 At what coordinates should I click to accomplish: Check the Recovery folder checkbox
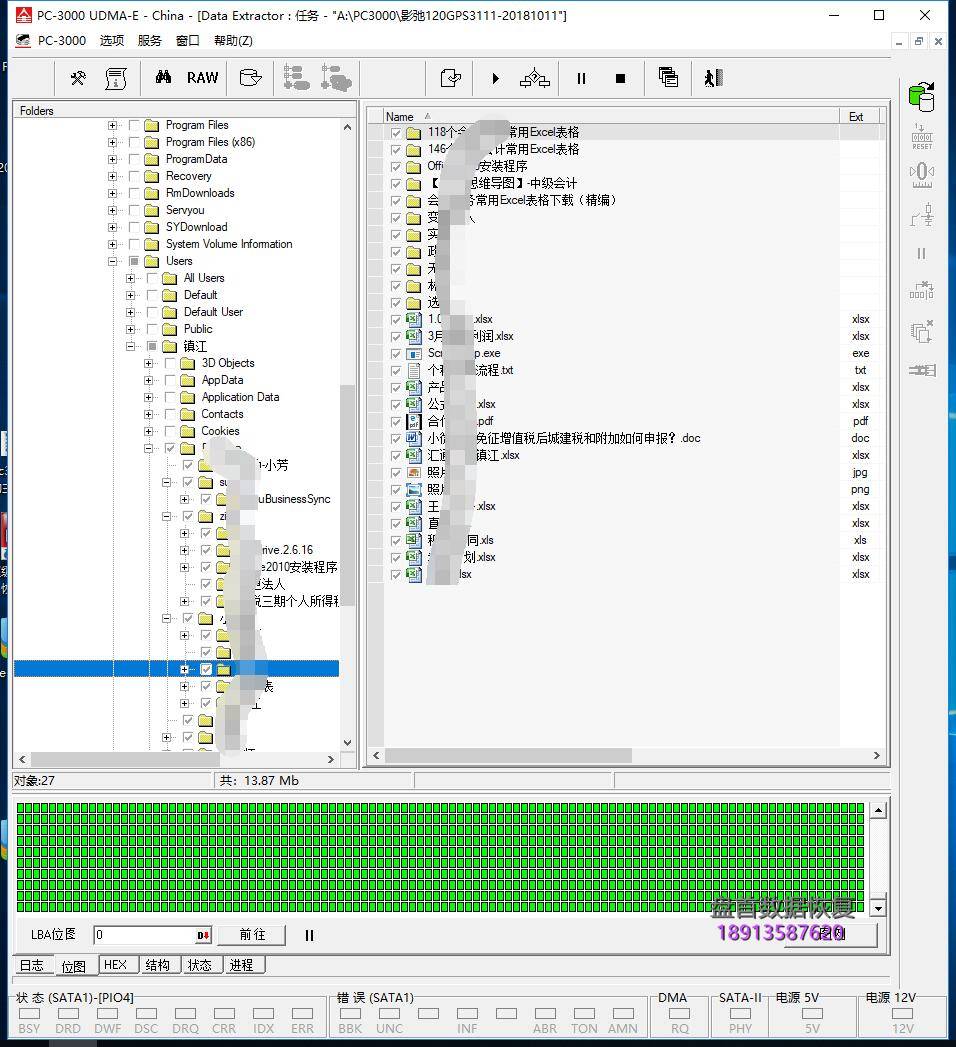[134, 176]
